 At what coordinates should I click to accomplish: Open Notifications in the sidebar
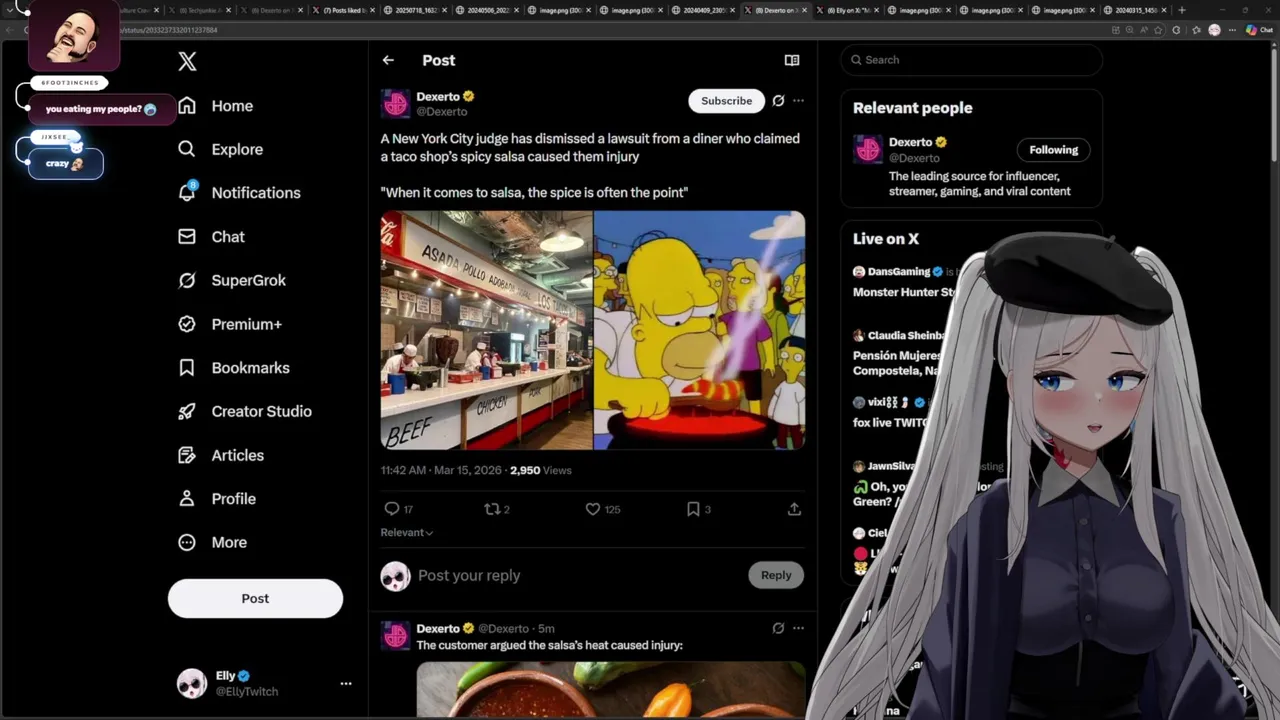click(238, 193)
